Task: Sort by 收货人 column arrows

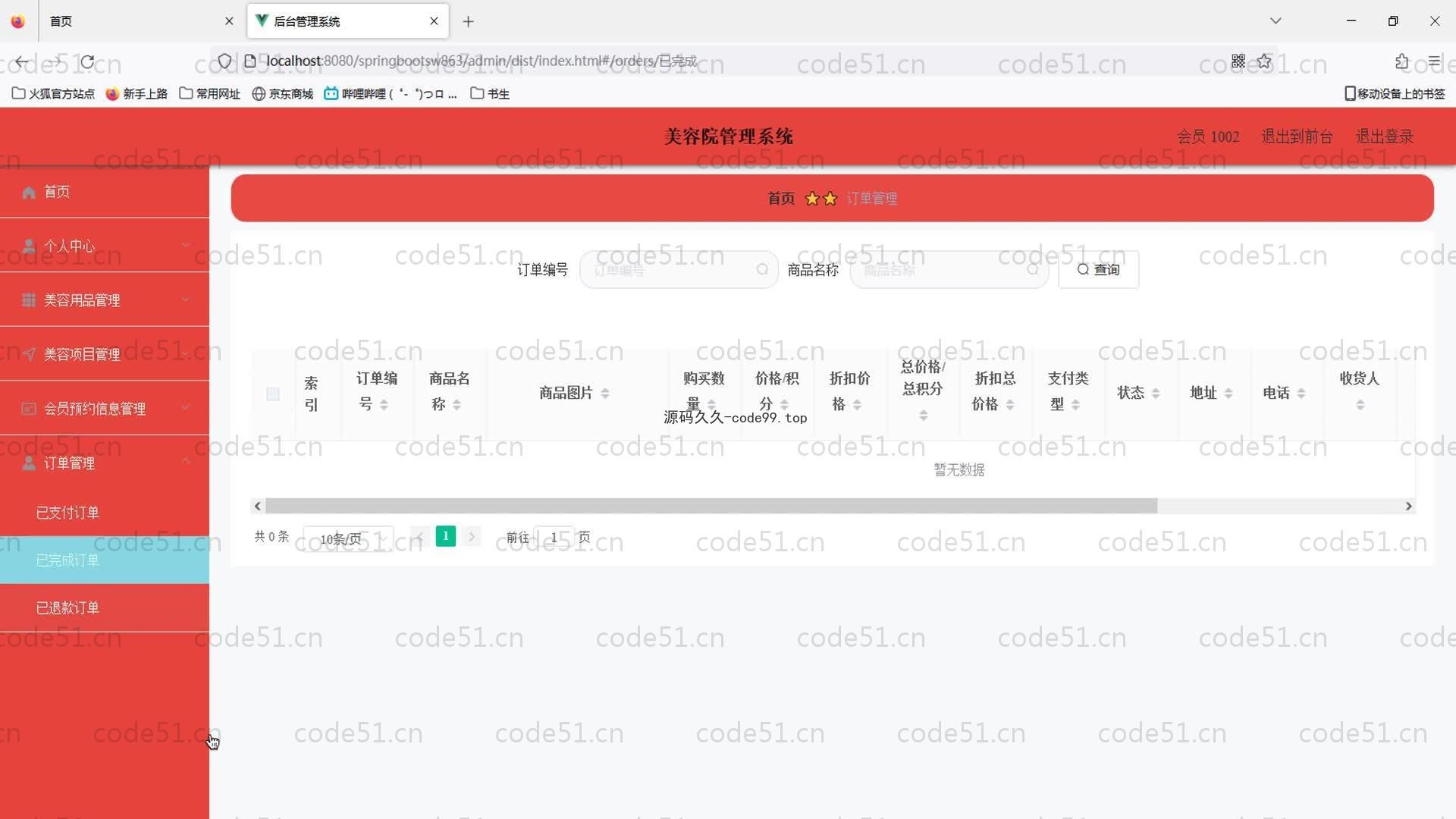Action: pos(1360,405)
